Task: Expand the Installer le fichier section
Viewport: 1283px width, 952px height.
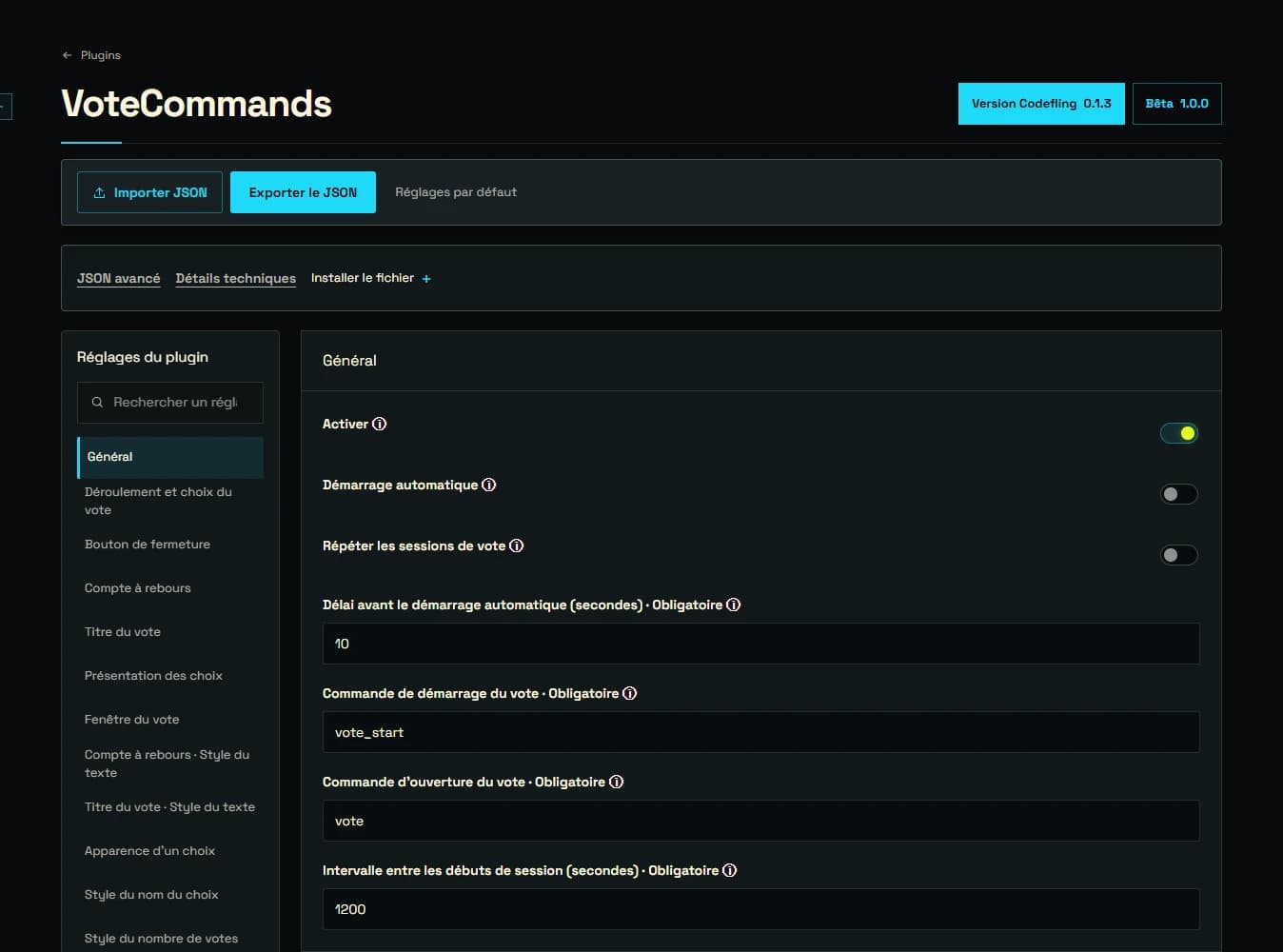Action: point(371,278)
